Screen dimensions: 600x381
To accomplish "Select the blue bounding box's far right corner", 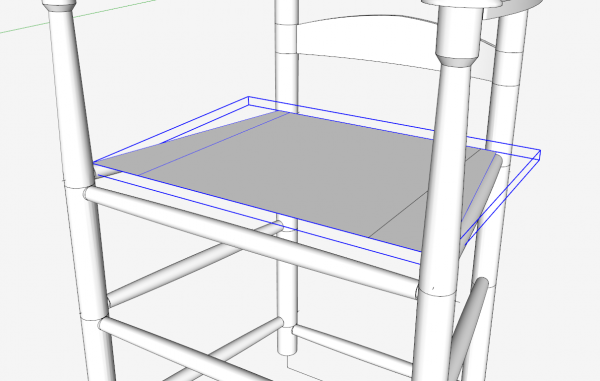I will tap(540, 151).
